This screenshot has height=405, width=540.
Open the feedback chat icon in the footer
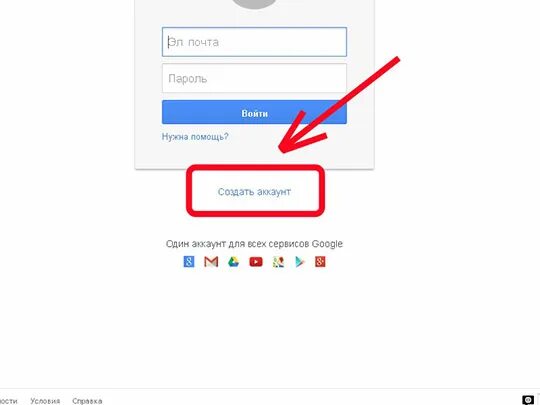click(x=528, y=400)
